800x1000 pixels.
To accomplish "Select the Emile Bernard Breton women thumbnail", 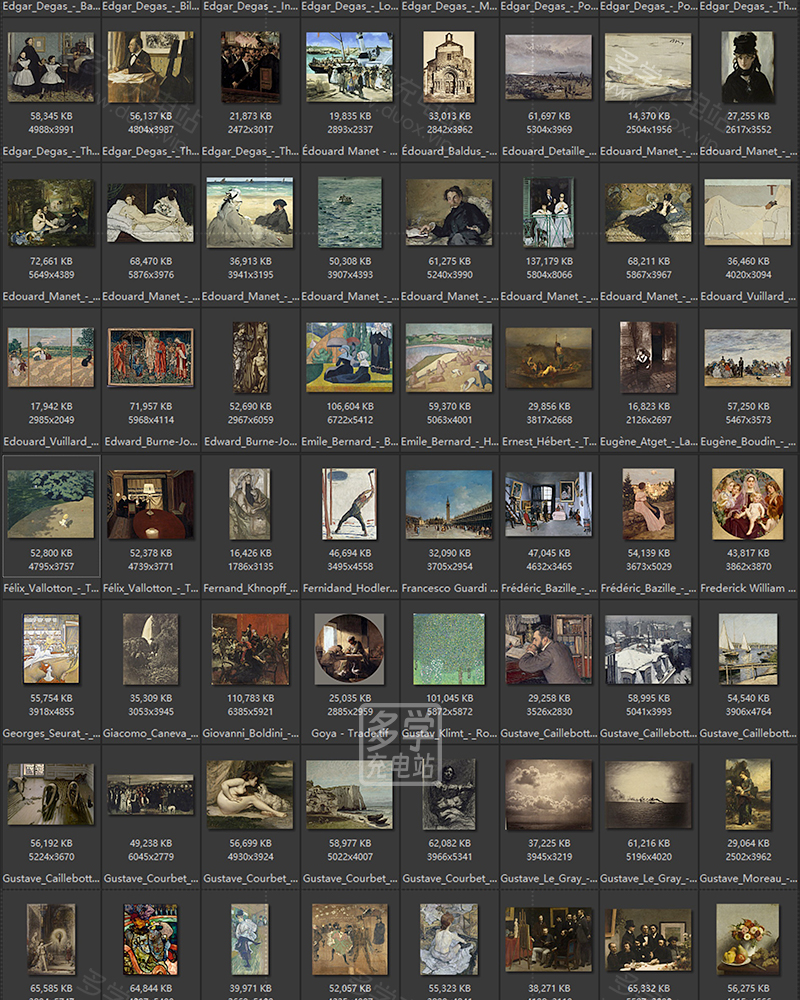I will point(349,357).
